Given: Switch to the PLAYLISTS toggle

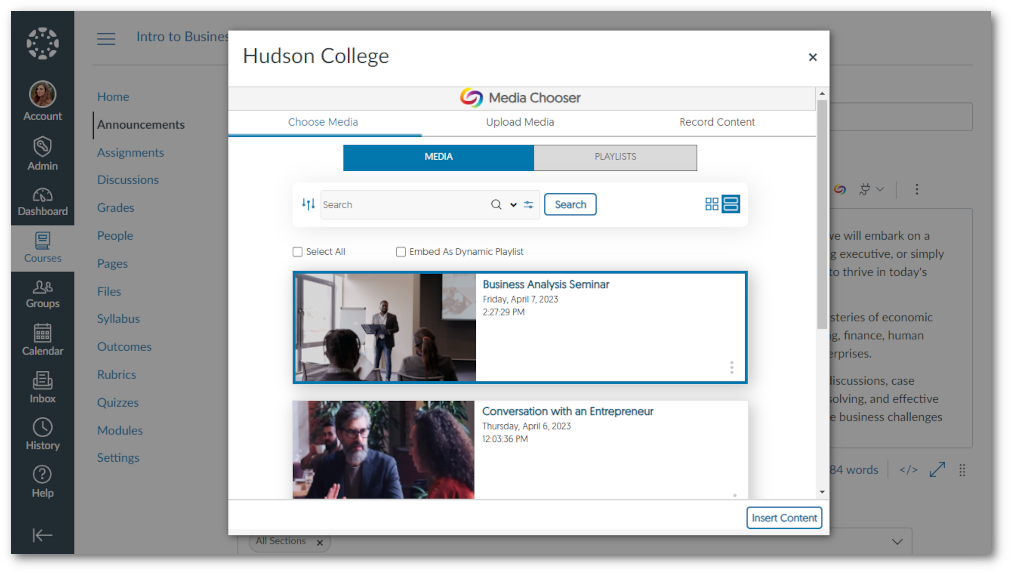Looking at the screenshot, I should 615,157.
